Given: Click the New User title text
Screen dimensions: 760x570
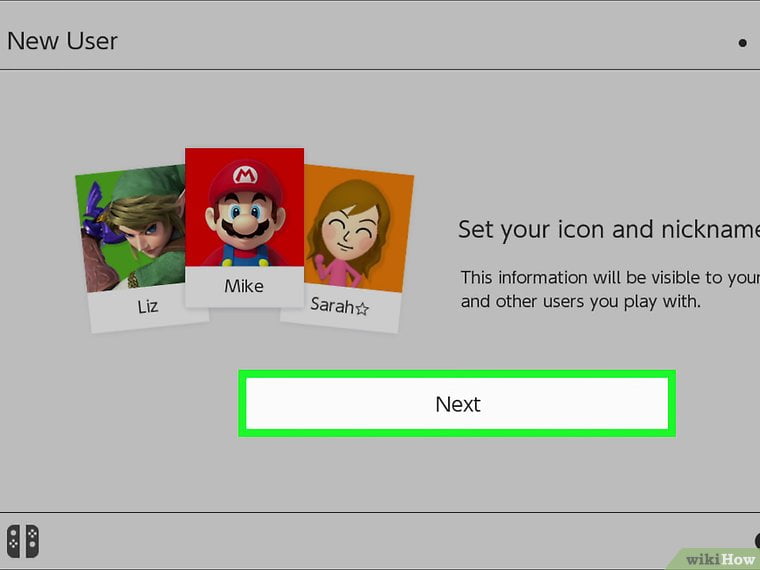Looking at the screenshot, I should tap(63, 41).
